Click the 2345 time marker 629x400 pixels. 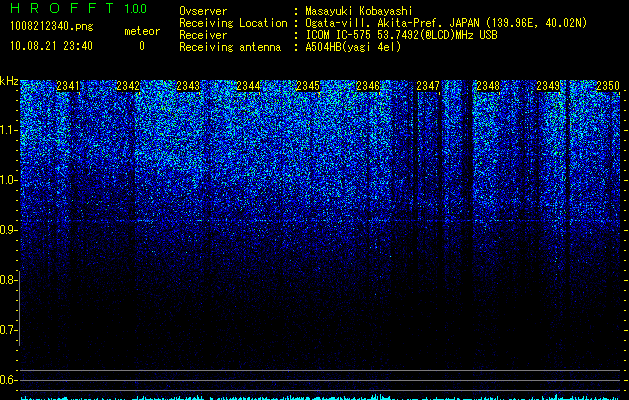pyautogui.click(x=308, y=86)
